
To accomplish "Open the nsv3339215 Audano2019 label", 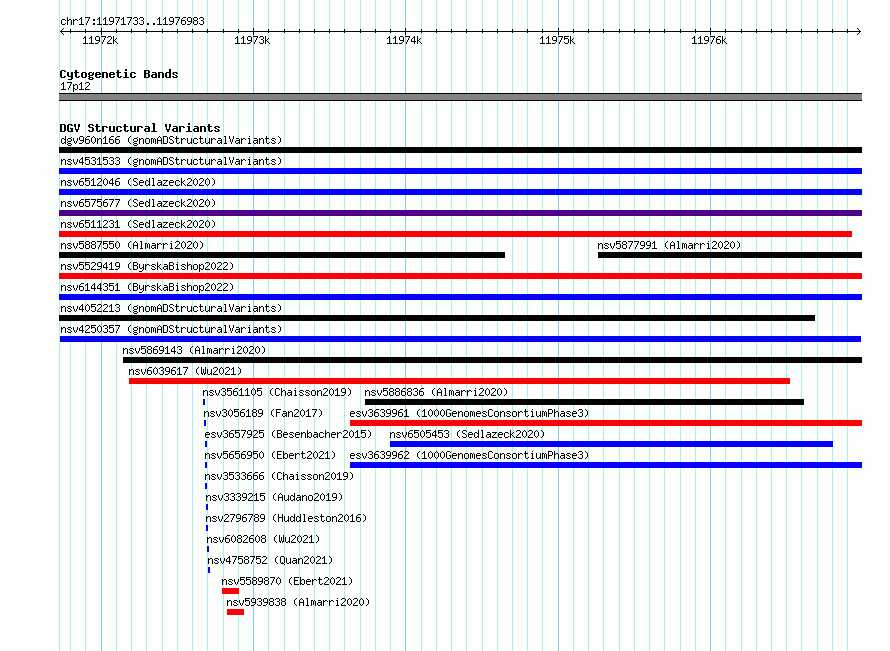I will (x=274, y=497).
